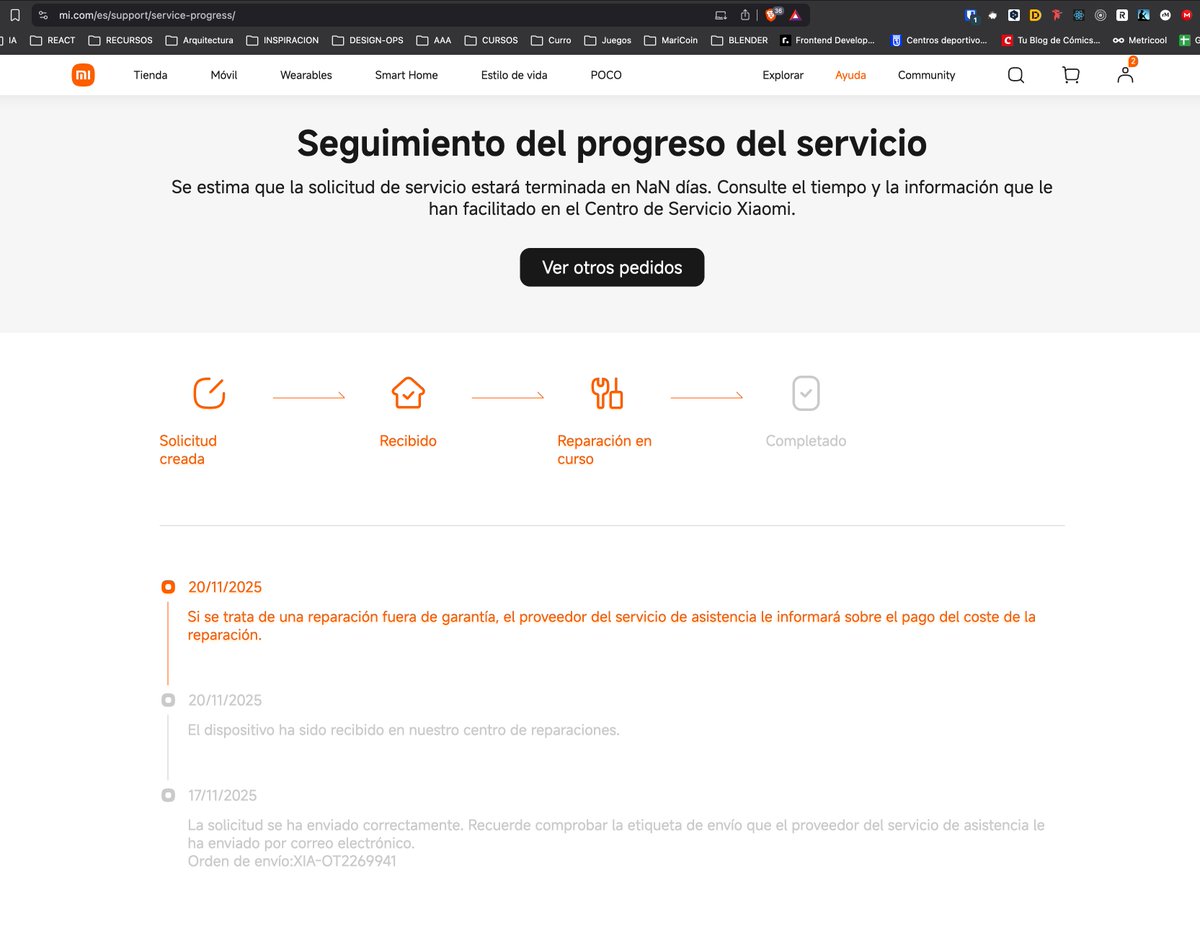
Task: Click the Solicitud creada step icon
Action: [x=209, y=393]
